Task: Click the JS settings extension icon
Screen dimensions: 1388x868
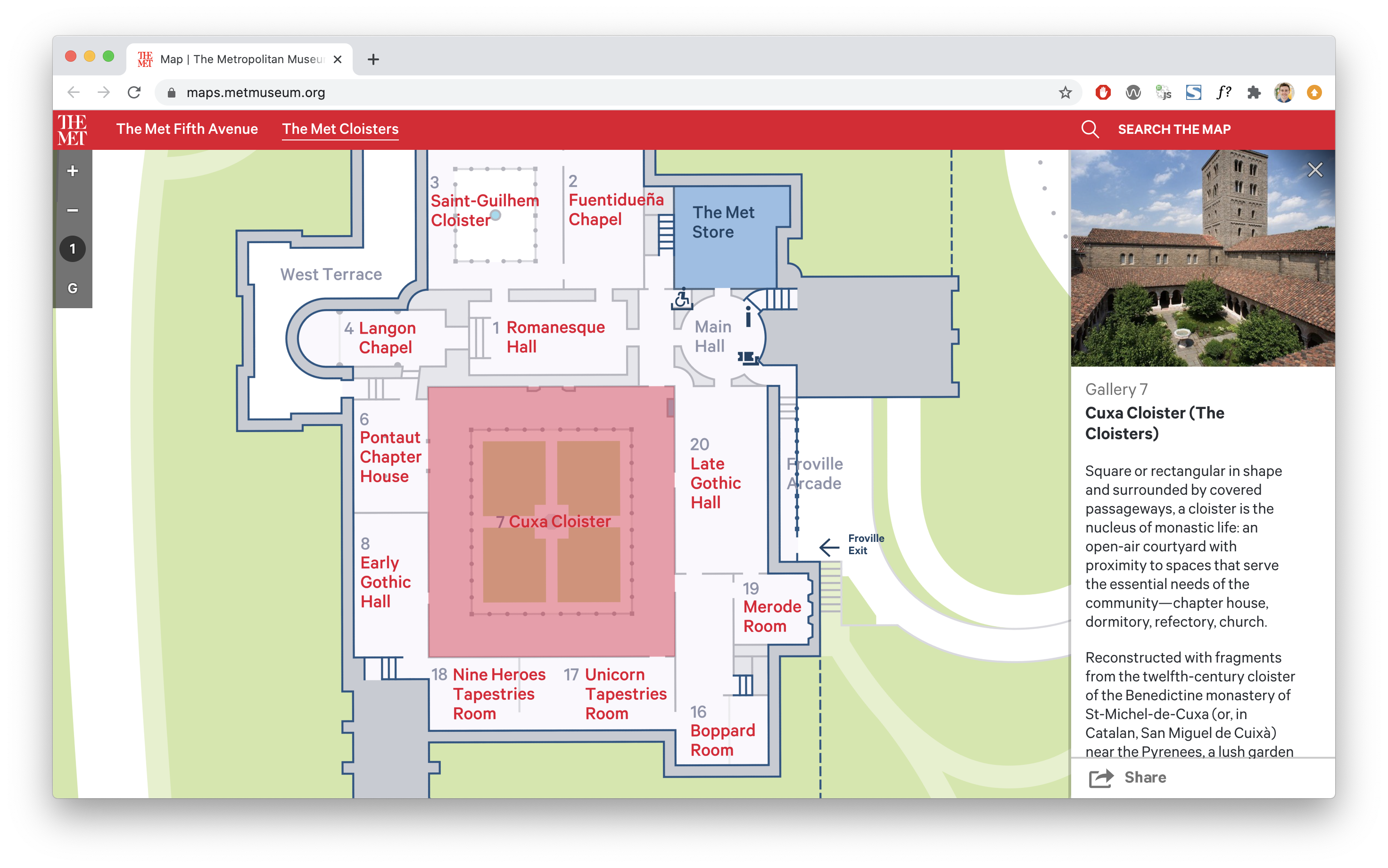Action: click(1164, 92)
